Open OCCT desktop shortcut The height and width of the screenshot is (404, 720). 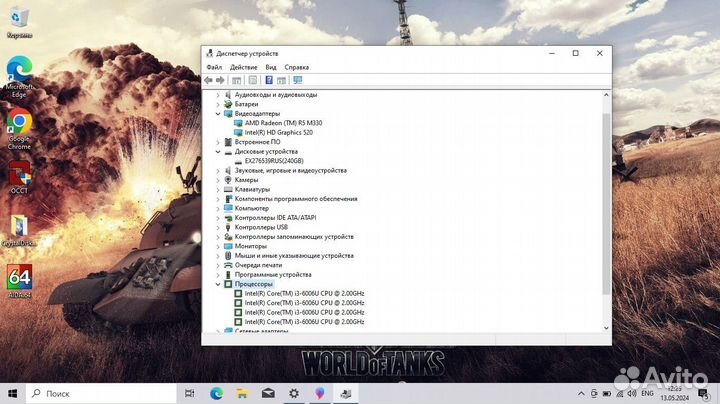pos(19,178)
